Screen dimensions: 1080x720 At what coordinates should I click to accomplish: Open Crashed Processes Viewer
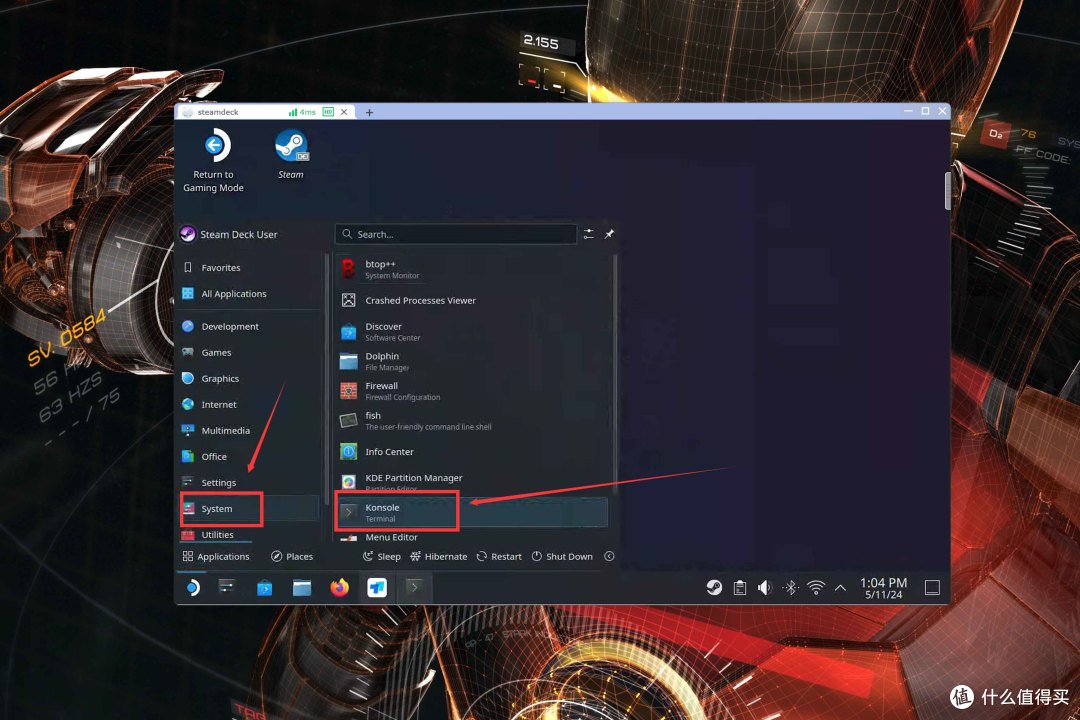474,300
